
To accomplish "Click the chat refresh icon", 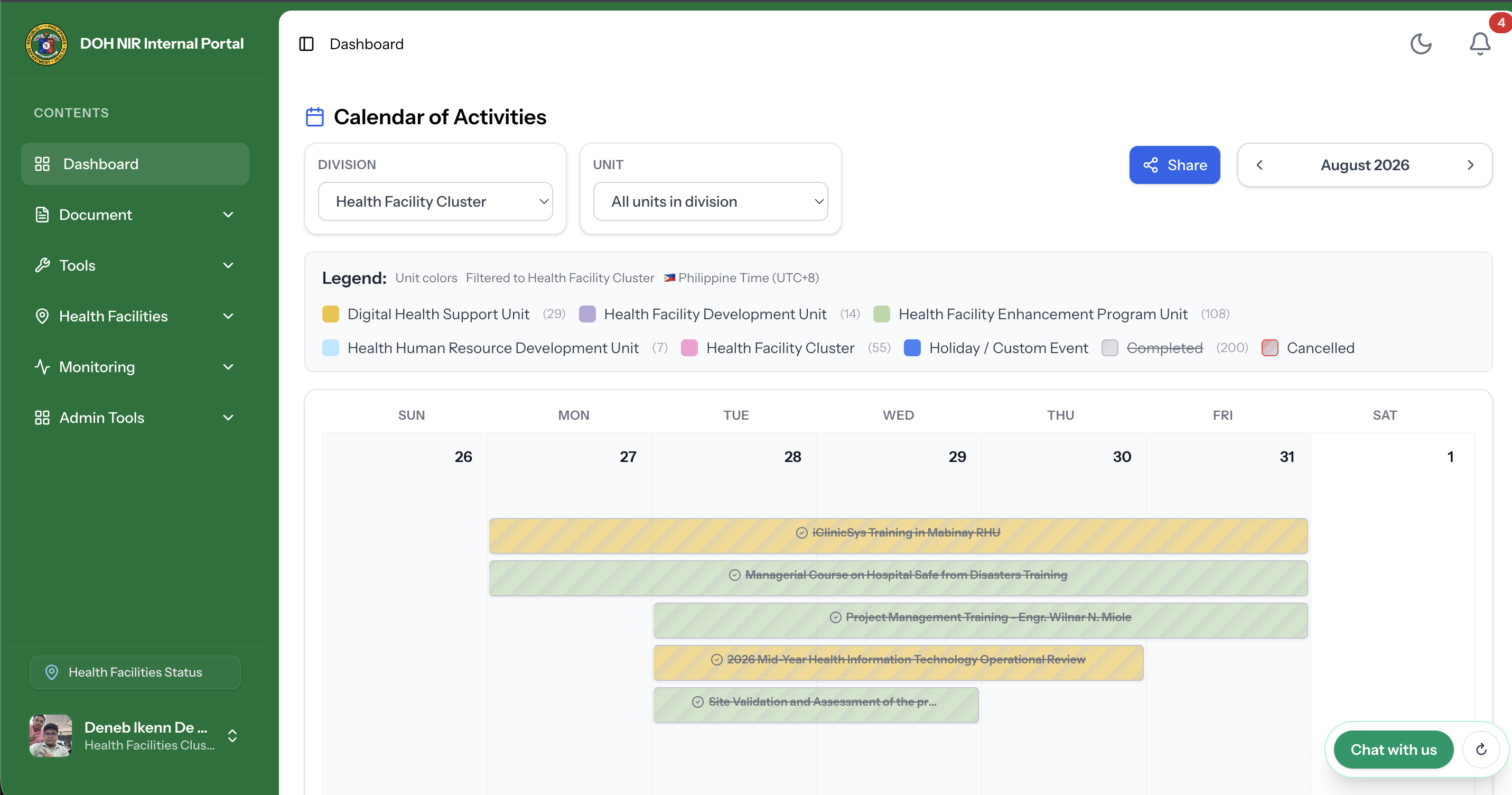I will point(1481,749).
